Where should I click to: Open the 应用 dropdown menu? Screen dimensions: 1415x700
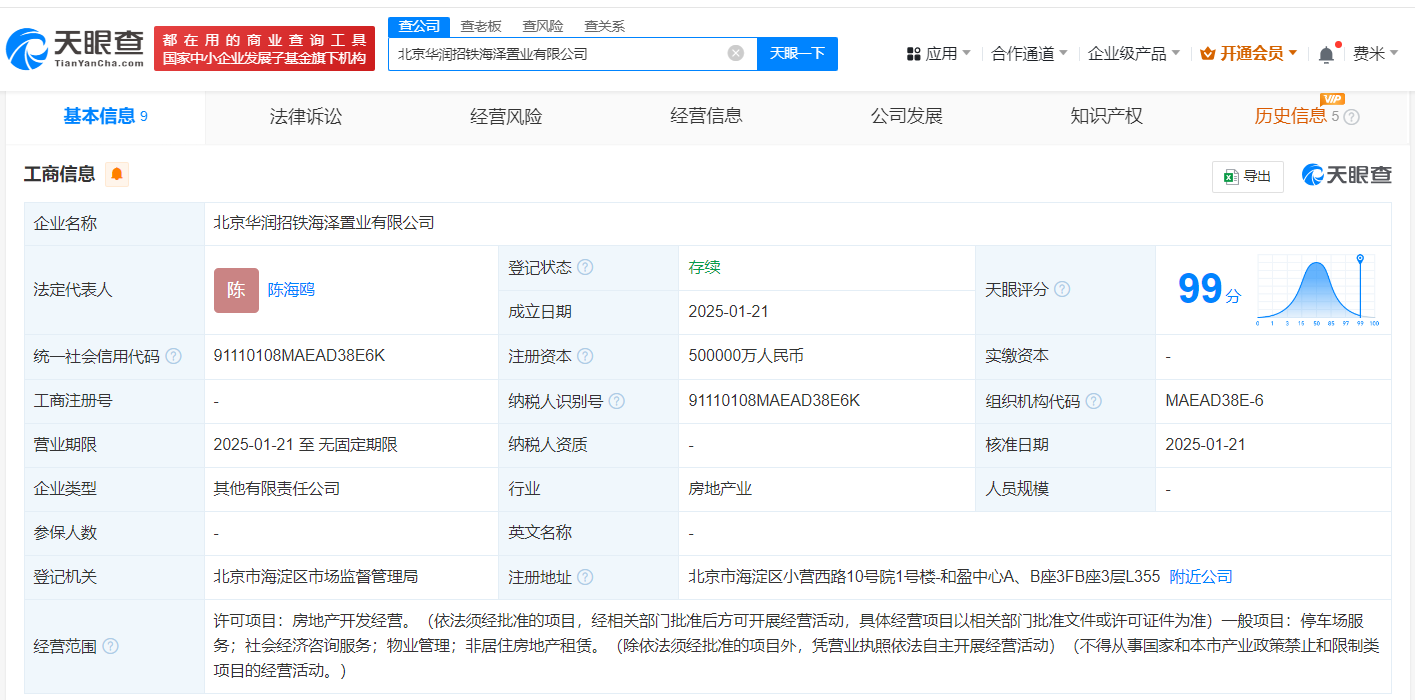[938, 54]
